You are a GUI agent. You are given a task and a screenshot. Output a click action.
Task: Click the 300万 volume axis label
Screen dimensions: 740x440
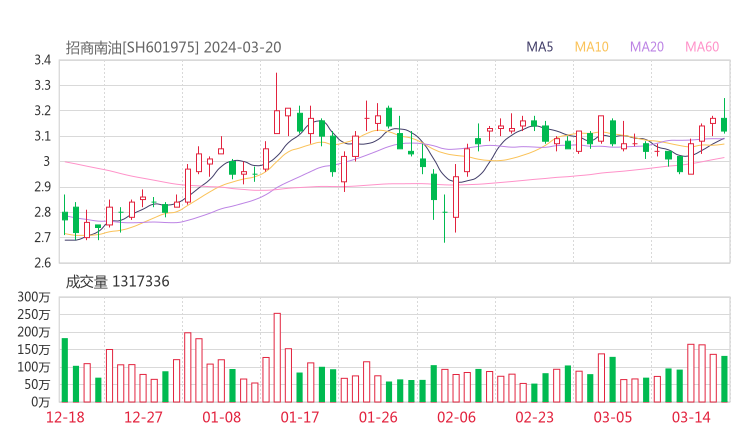click(x=34, y=297)
